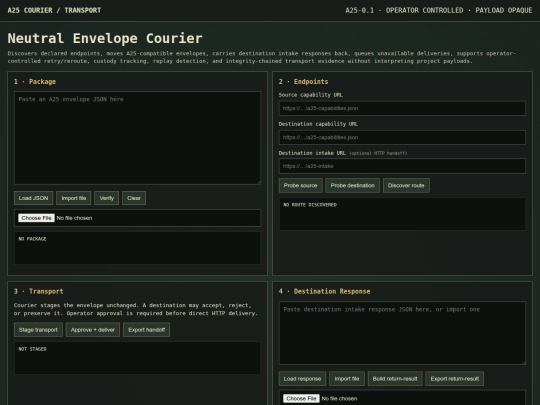Screen dimensions: 540x405
Task: Click Import file in Destination Response panel
Action: tap(346, 378)
